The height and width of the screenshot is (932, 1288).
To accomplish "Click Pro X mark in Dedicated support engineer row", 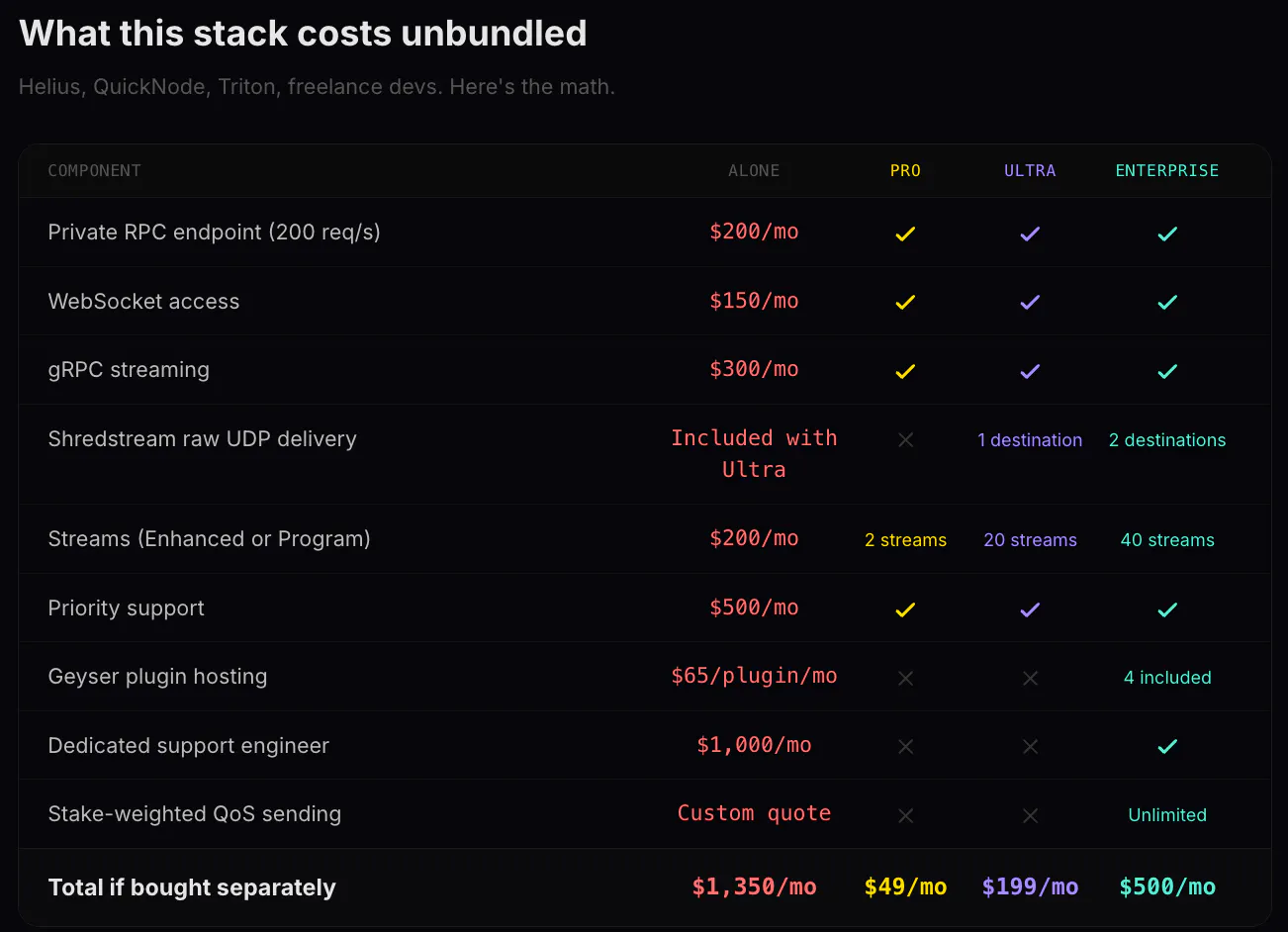I will point(905,746).
